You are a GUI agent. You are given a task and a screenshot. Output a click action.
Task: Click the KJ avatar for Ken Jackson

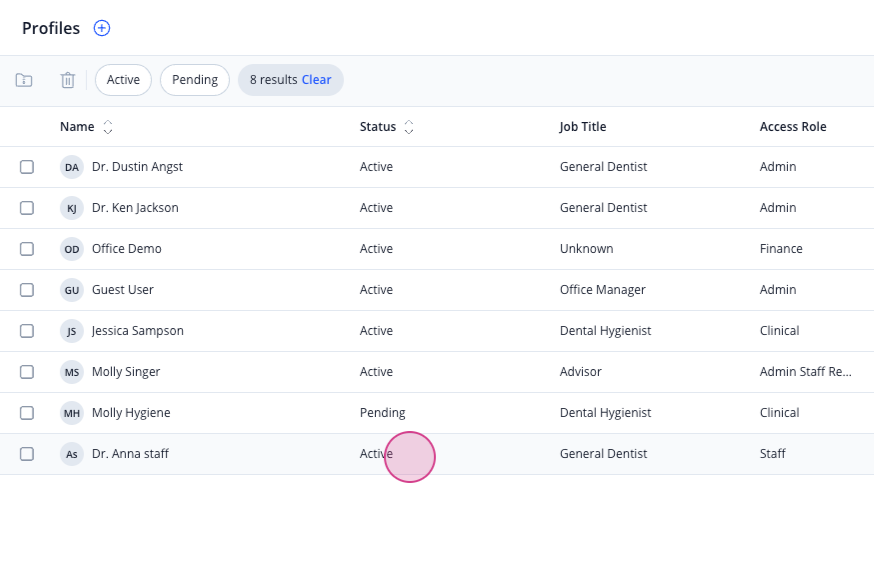coord(72,208)
